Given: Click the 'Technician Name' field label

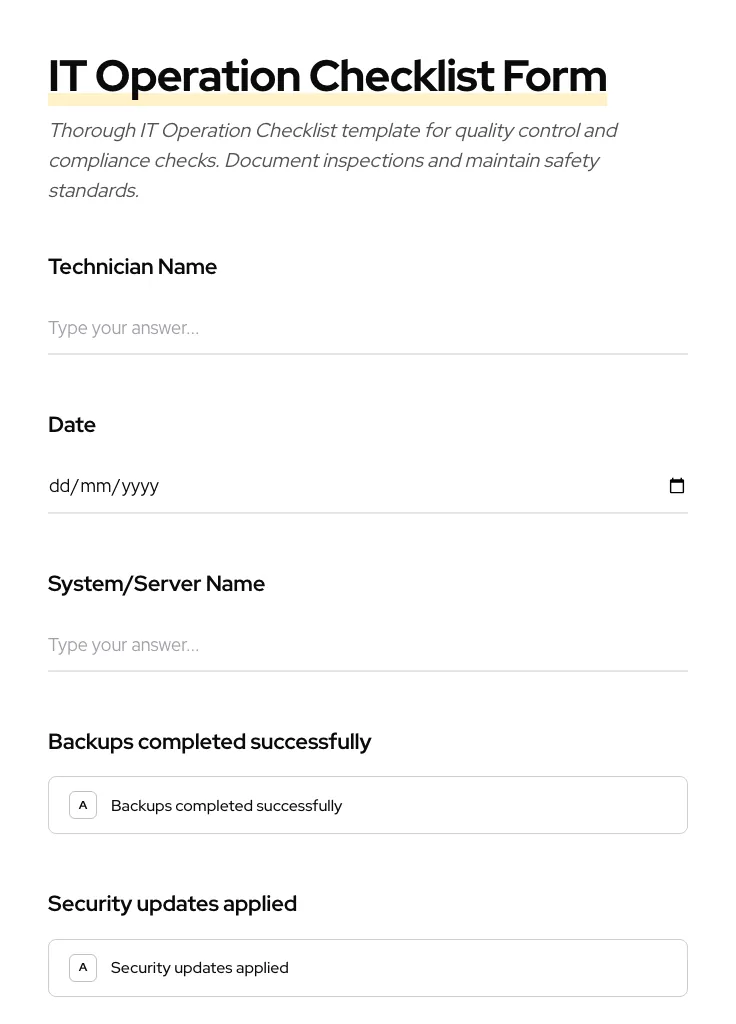Looking at the screenshot, I should pos(132,266).
